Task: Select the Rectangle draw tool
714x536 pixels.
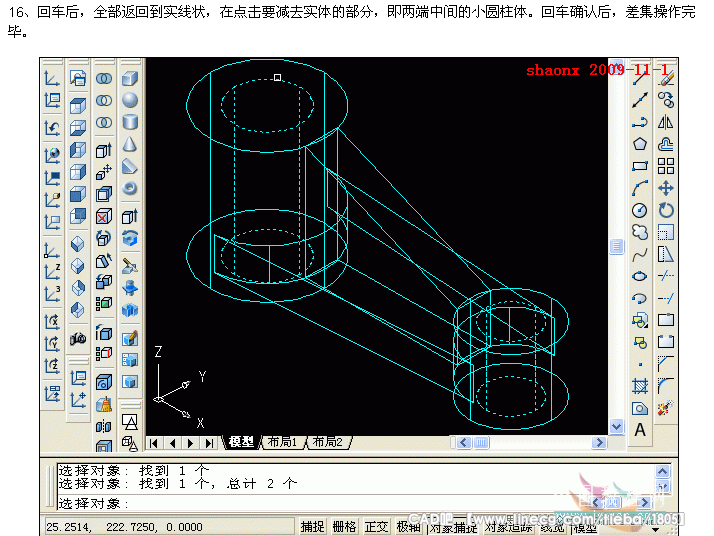Action: click(640, 166)
